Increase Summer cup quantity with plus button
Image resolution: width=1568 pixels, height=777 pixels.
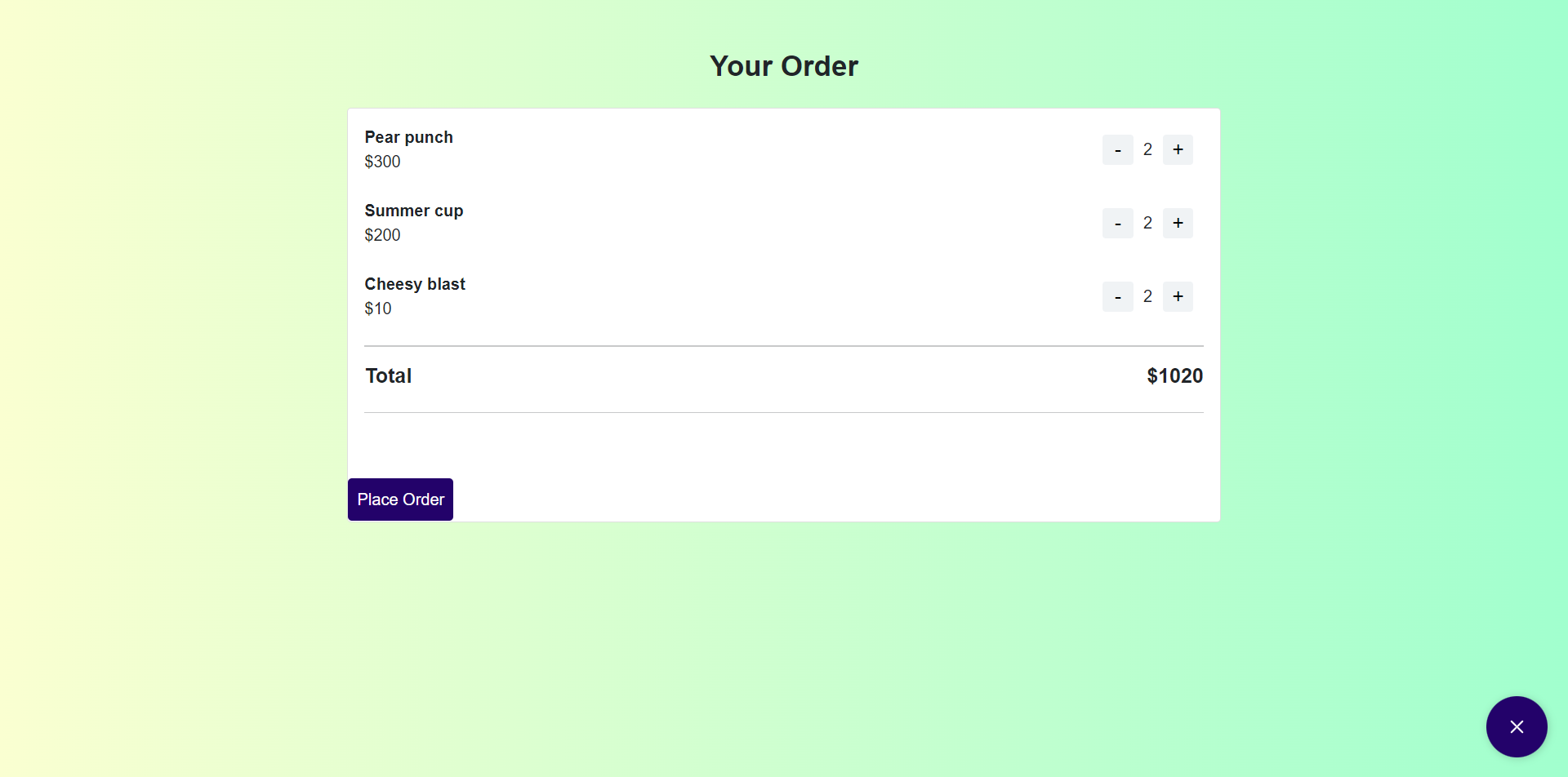click(x=1178, y=223)
